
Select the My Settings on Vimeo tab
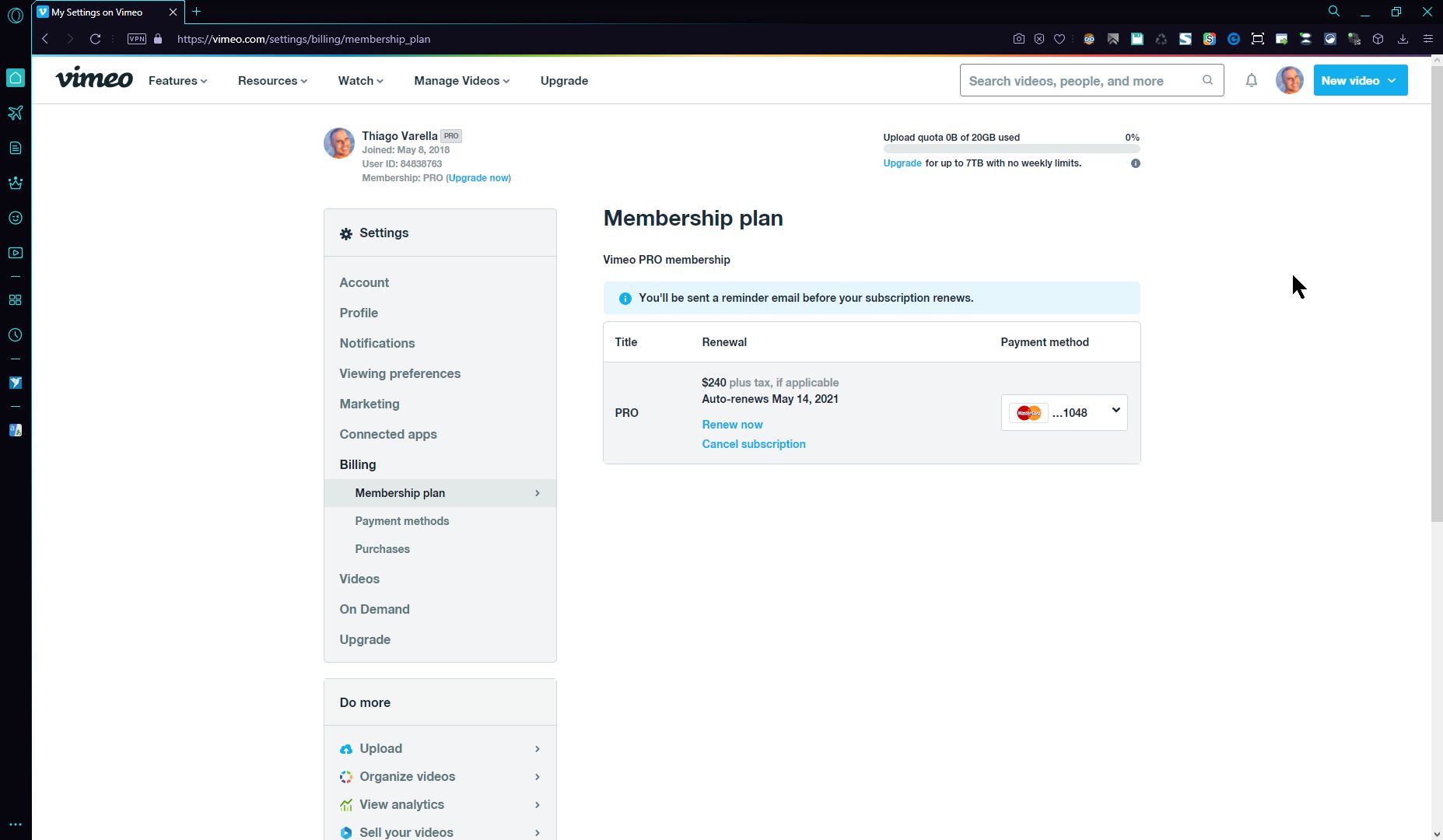(x=108, y=12)
